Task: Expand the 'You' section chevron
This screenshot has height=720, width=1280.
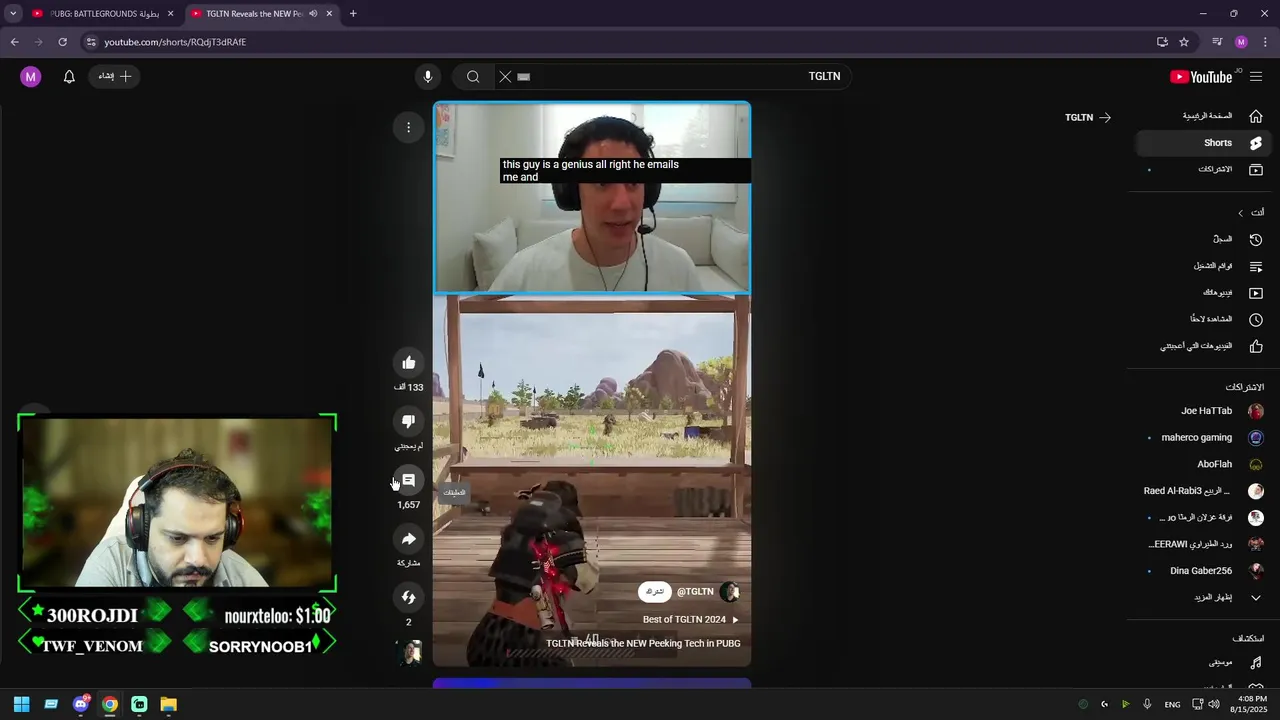Action: [x=1240, y=213]
